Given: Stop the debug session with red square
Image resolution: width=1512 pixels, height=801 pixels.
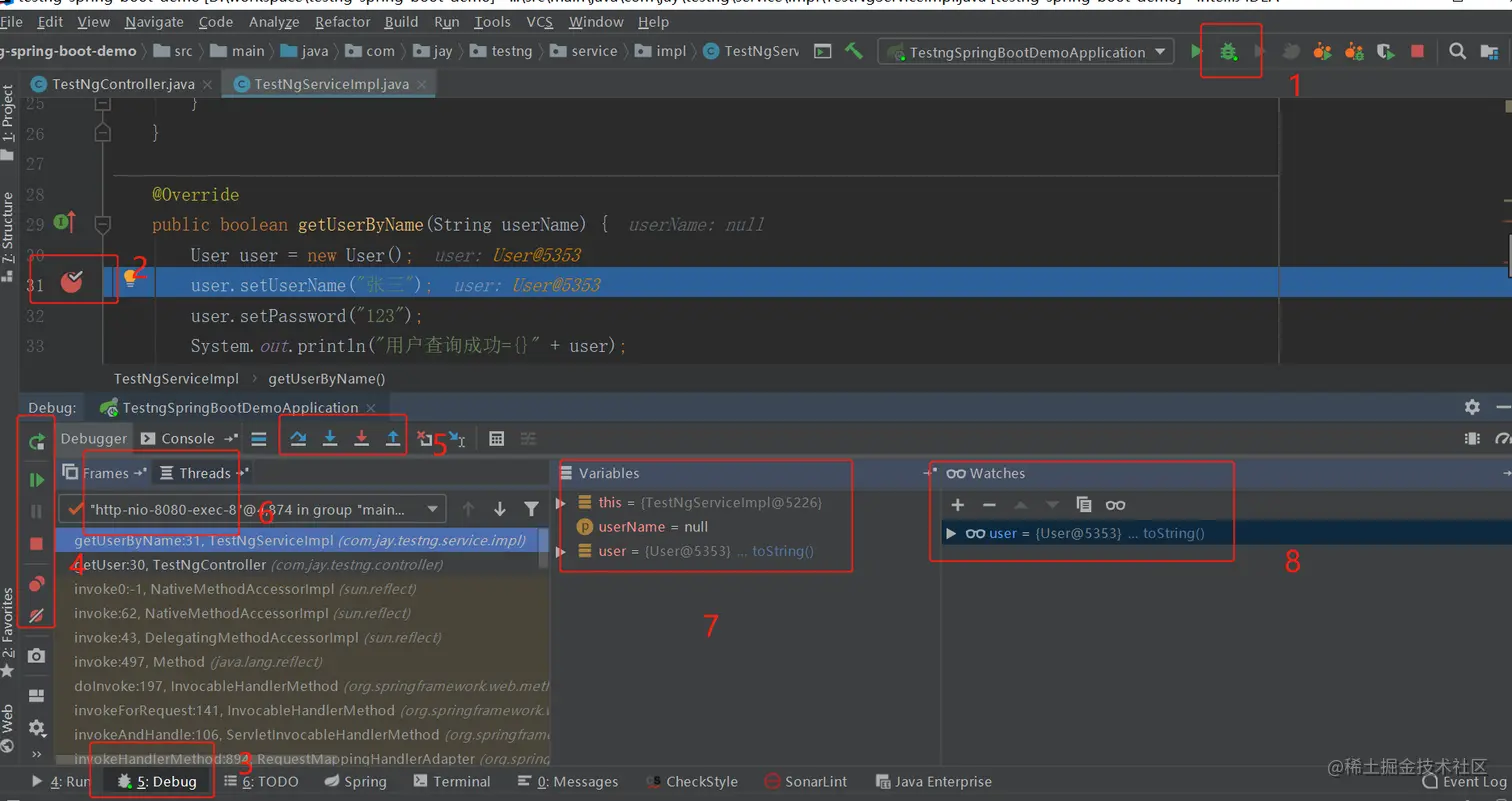Looking at the screenshot, I should [37, 544].
